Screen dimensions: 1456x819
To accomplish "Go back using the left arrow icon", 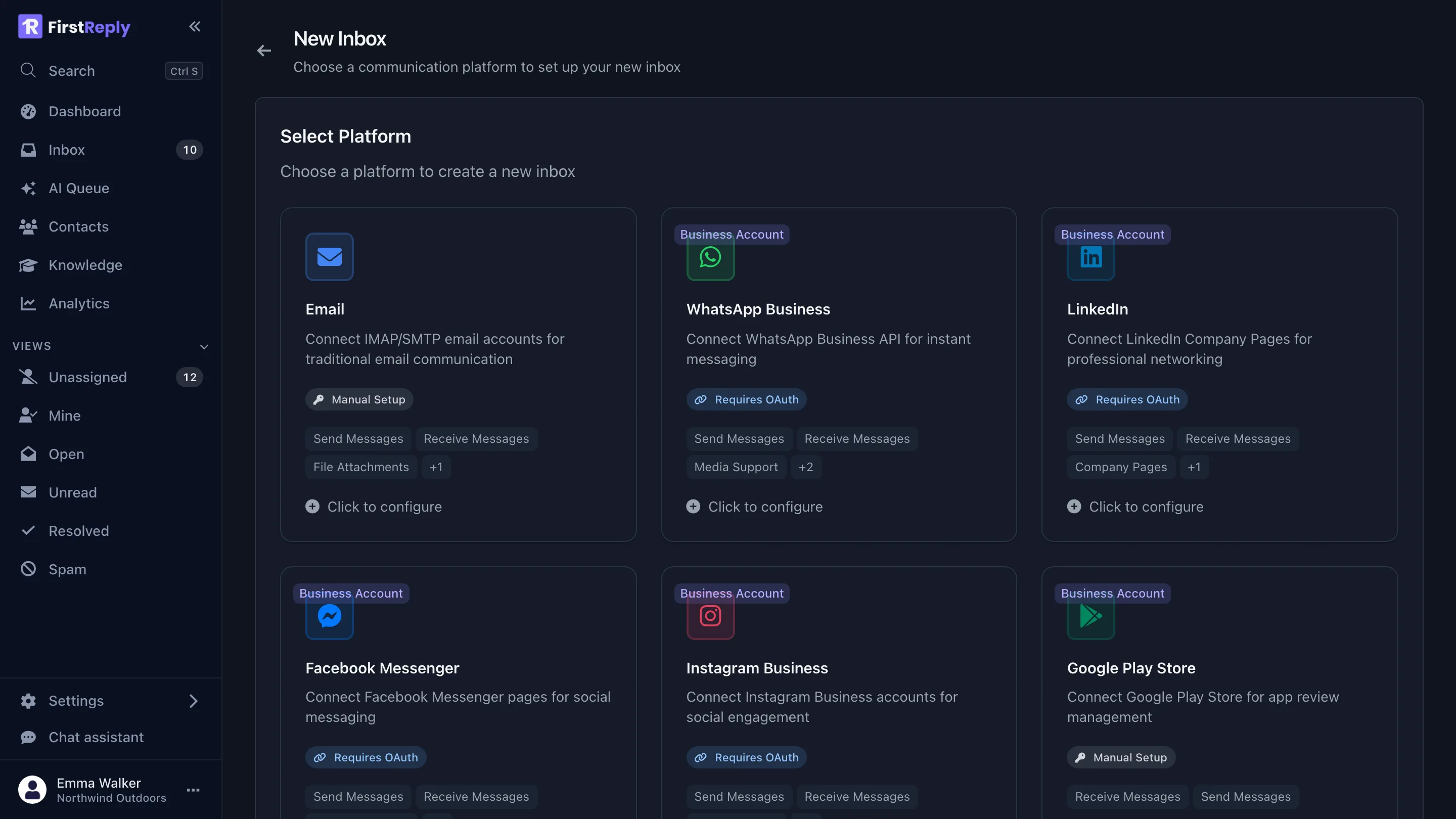I will tap(264, 51).
